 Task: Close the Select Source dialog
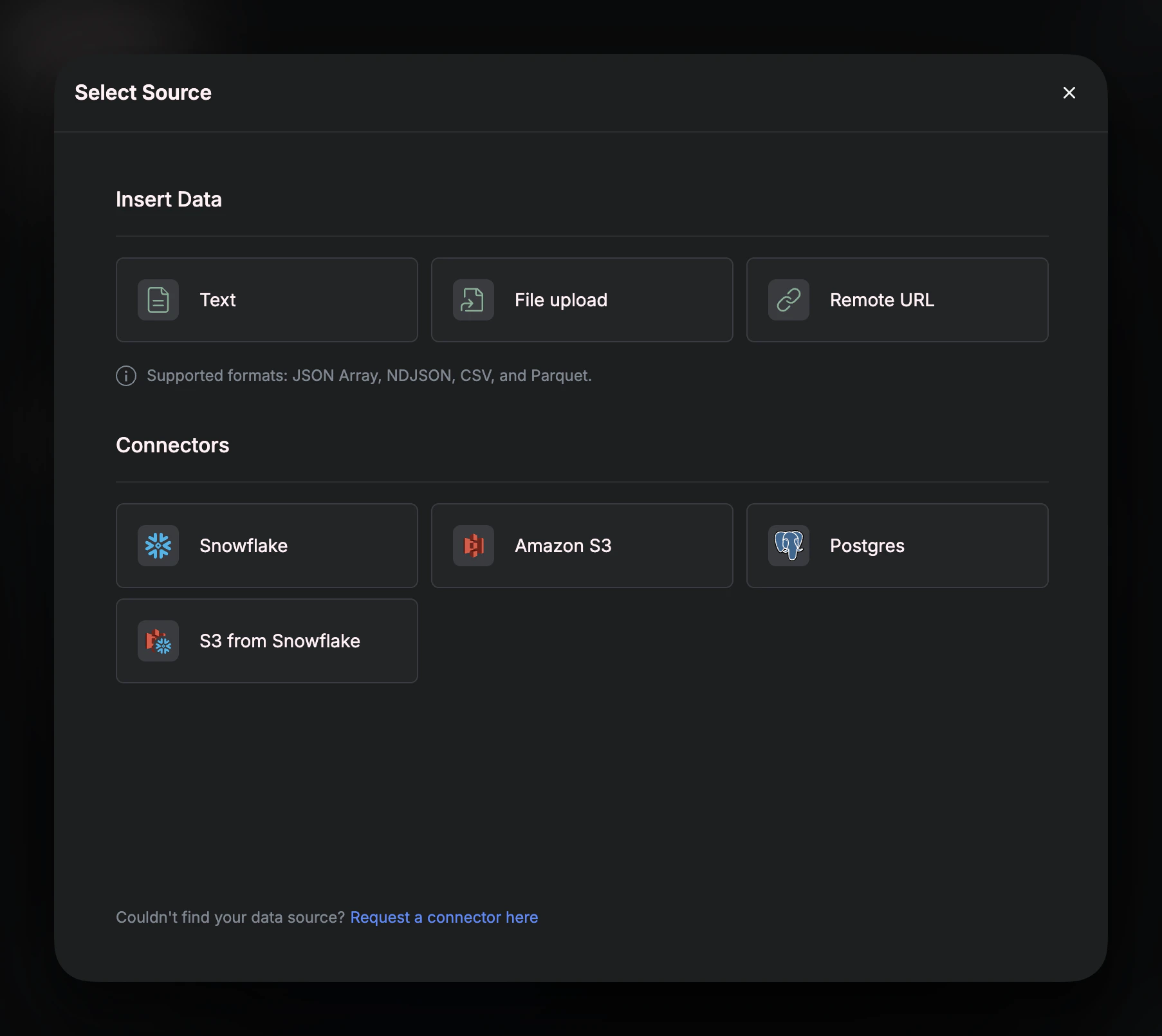(x=1069, y=93)
